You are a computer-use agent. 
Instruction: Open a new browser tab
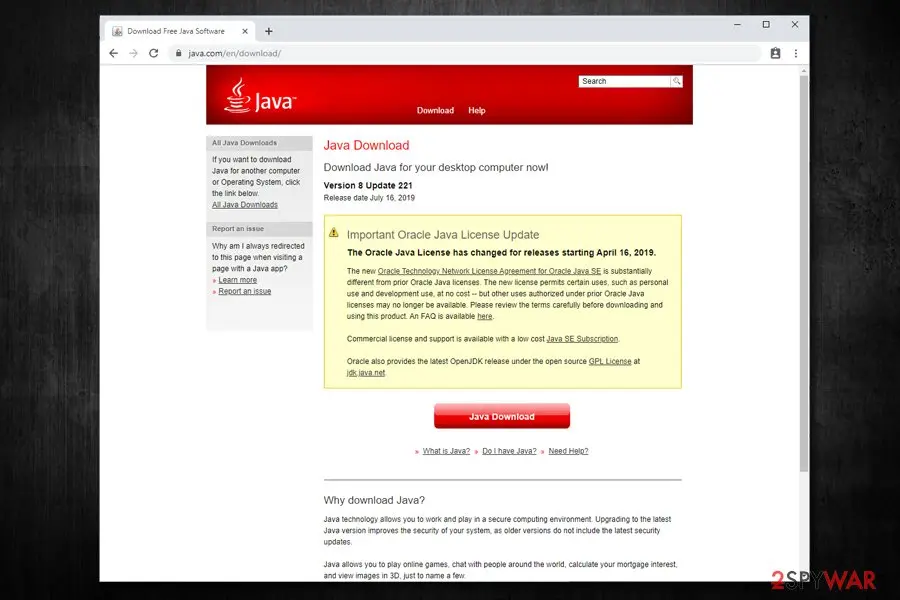point(269,32)
